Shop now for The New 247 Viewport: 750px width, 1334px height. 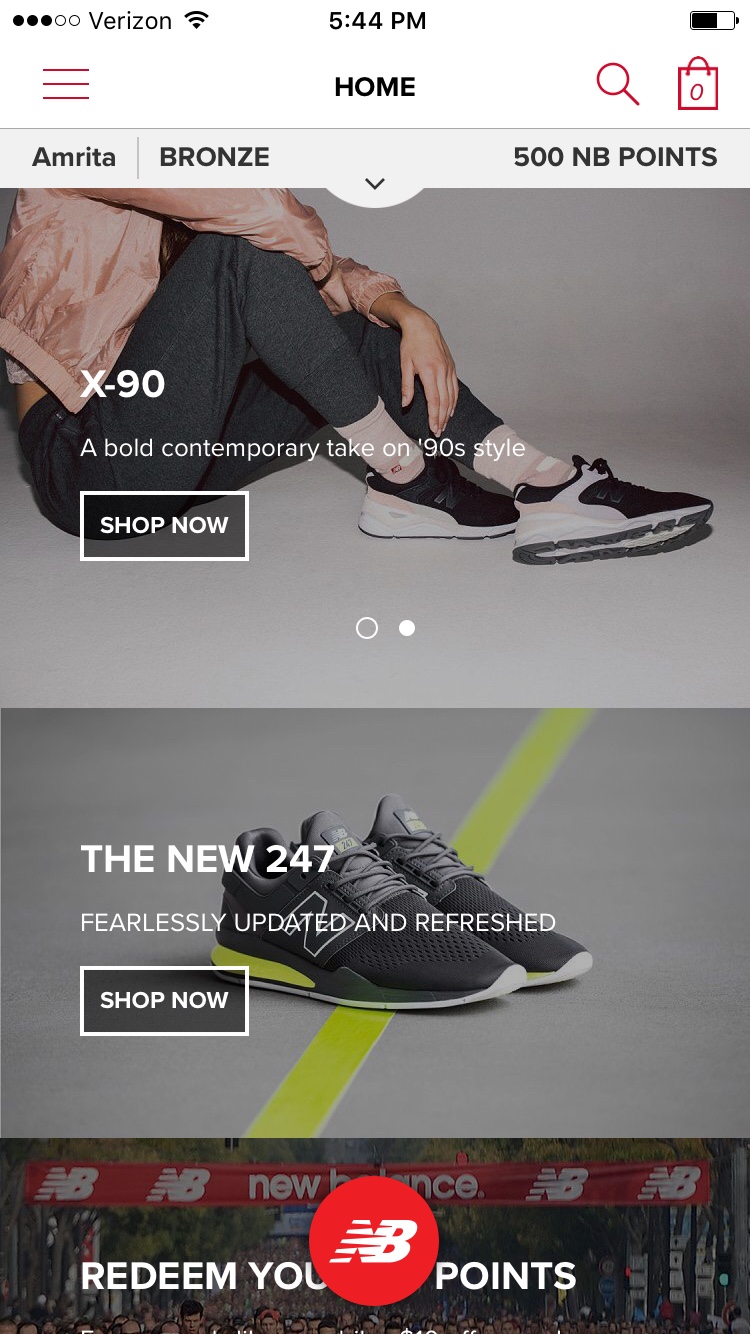pos(164,1000)
